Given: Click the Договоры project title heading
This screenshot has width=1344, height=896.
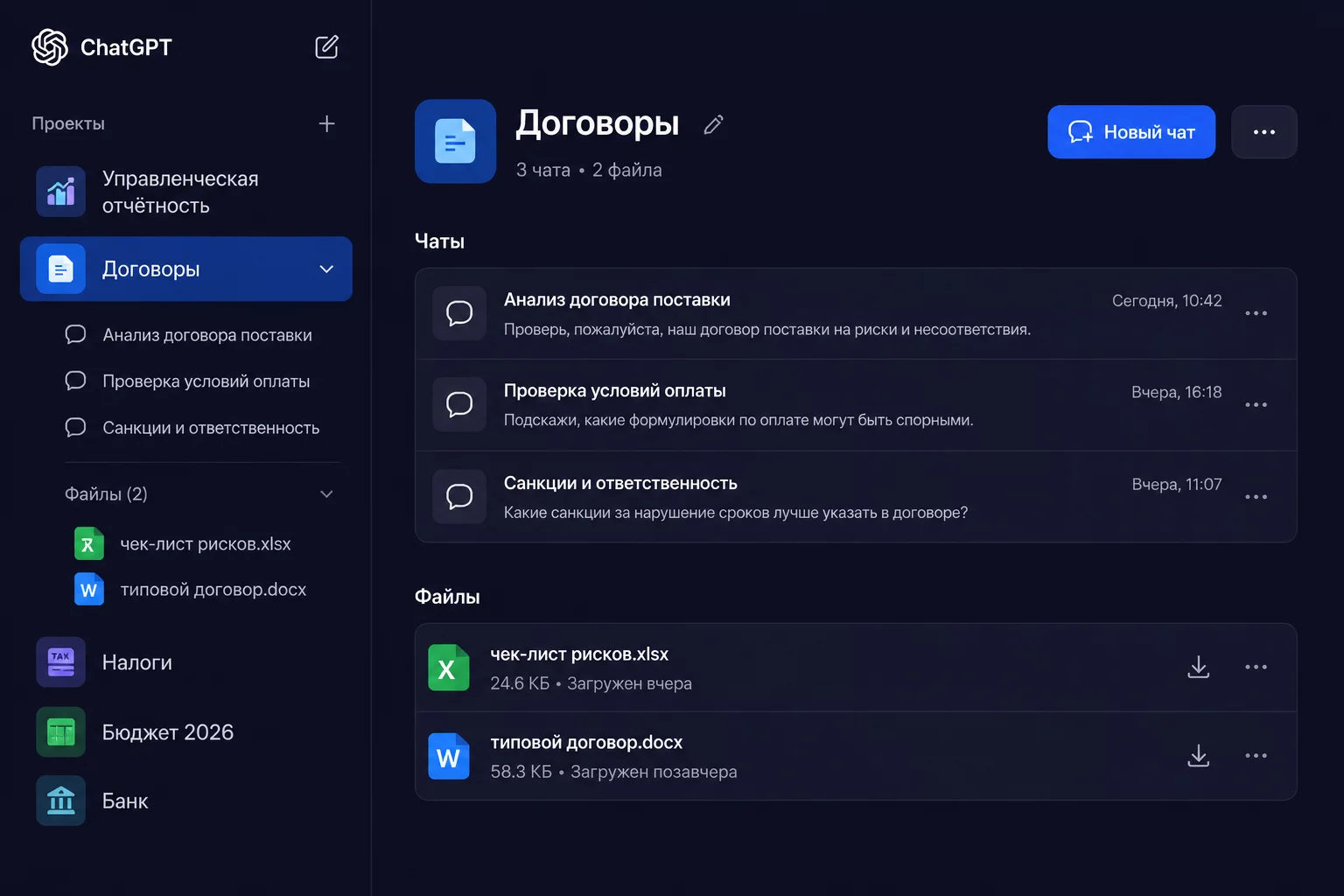Looking at the screenshot, I should (598, 123).
